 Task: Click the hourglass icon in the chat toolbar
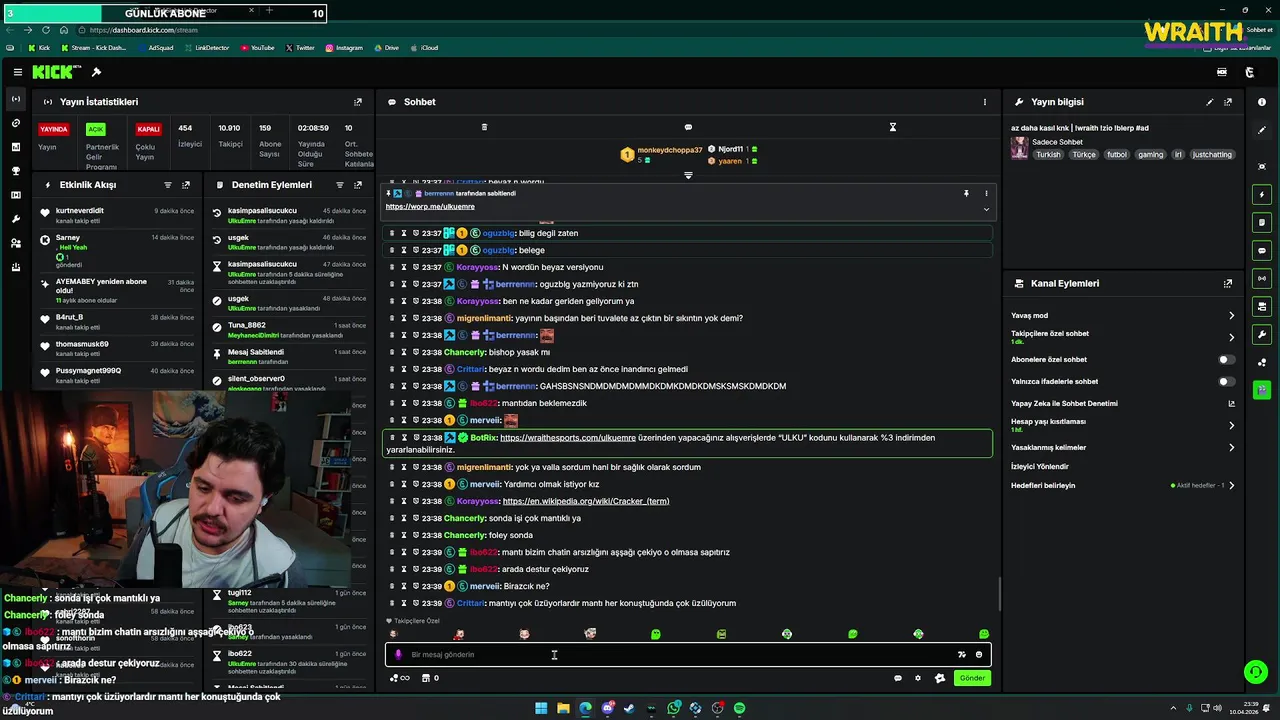[x=893, y=127]
